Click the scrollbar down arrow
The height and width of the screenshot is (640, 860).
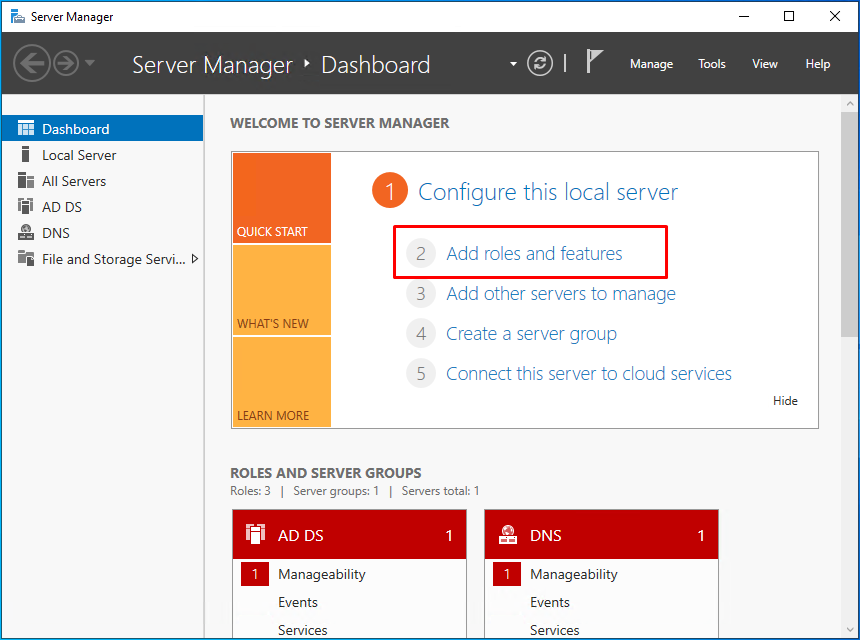pos(850,630)
